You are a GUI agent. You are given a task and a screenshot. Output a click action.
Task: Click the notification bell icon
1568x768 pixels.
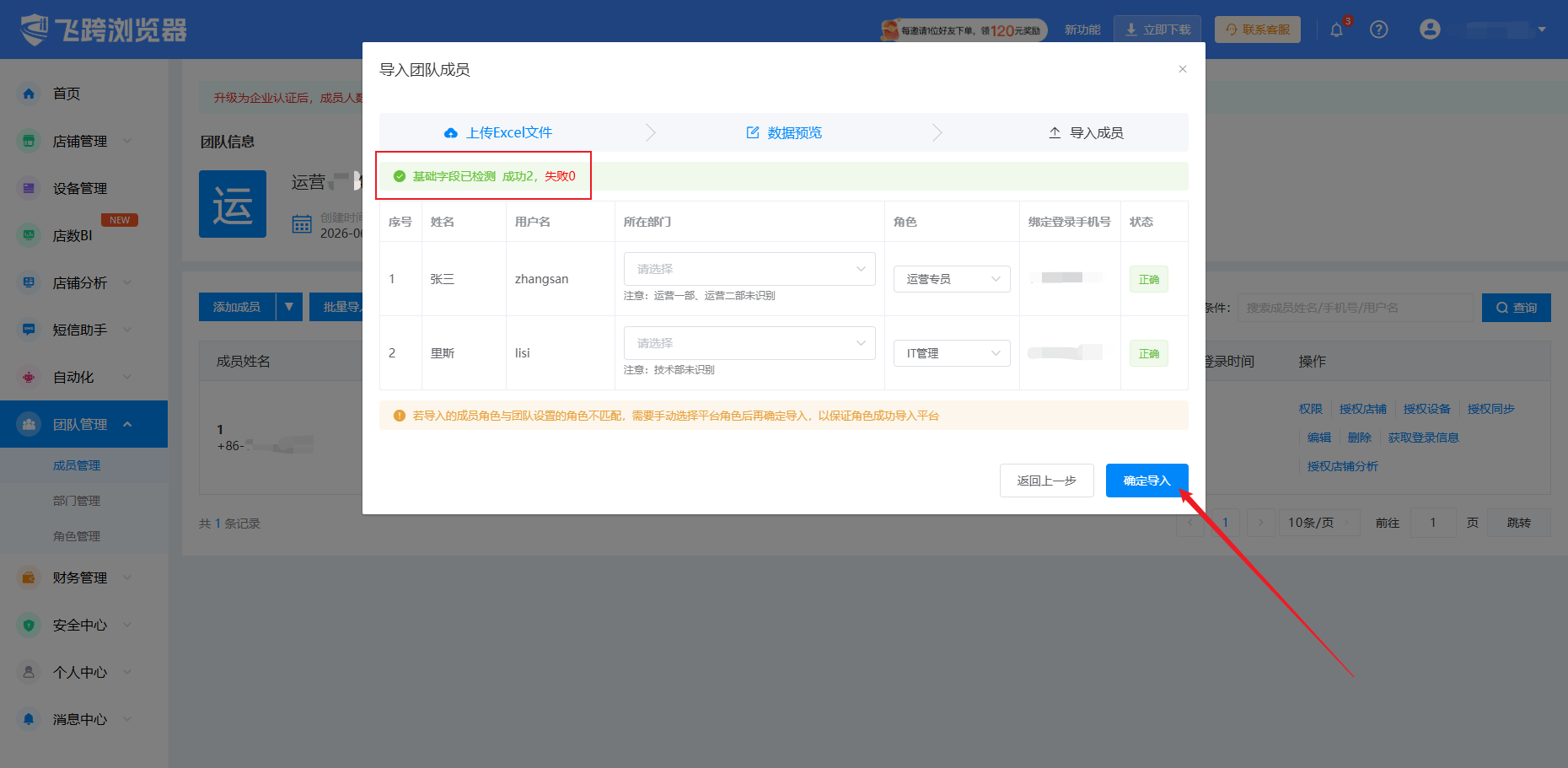pyautogui.click(x=1336, y=30)
